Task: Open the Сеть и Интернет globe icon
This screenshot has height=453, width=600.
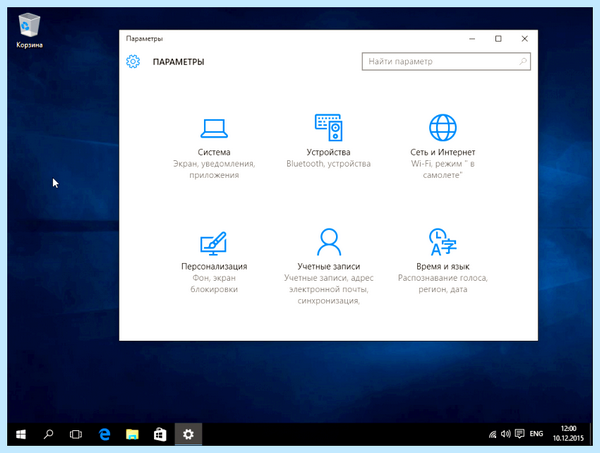Action: click(x=443, y=127)
